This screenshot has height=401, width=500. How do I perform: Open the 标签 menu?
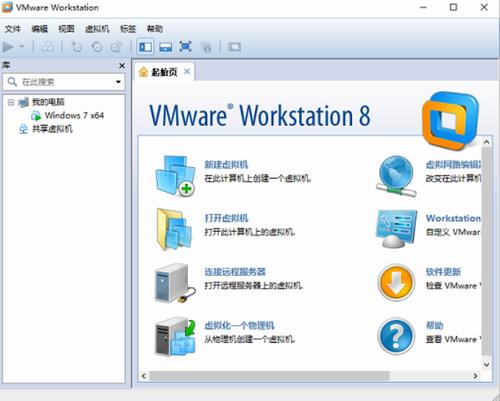point(128,29)
